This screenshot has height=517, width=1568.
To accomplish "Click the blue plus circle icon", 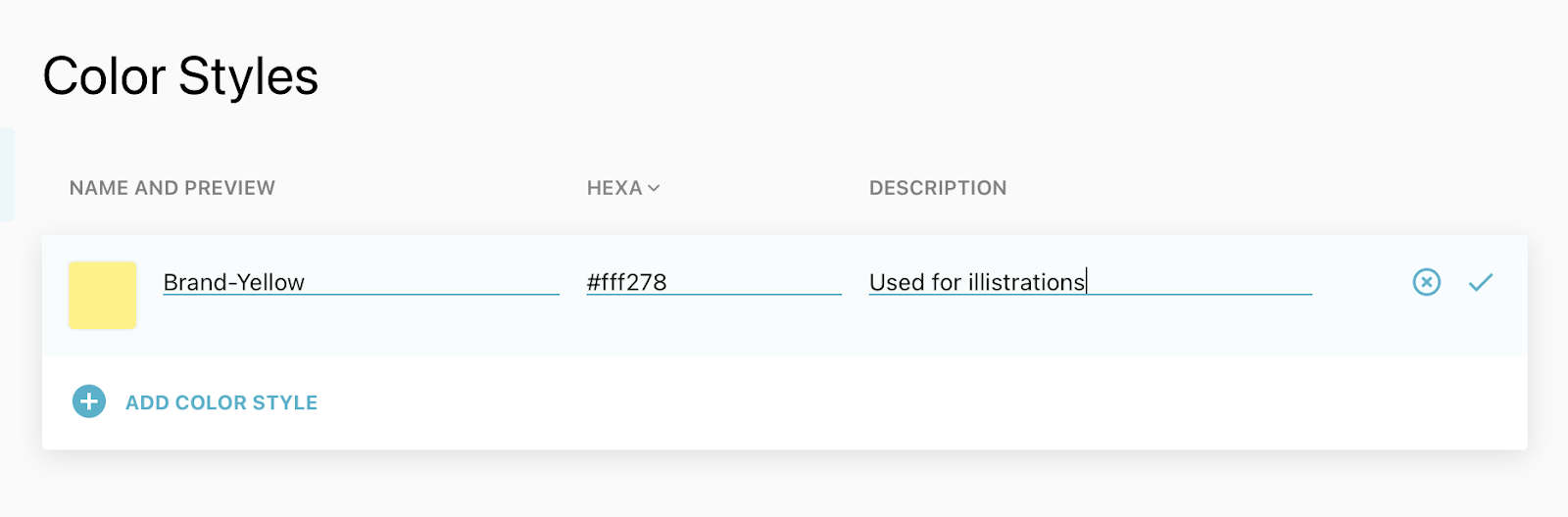I will pyautogui.click(x=89, y=401).
